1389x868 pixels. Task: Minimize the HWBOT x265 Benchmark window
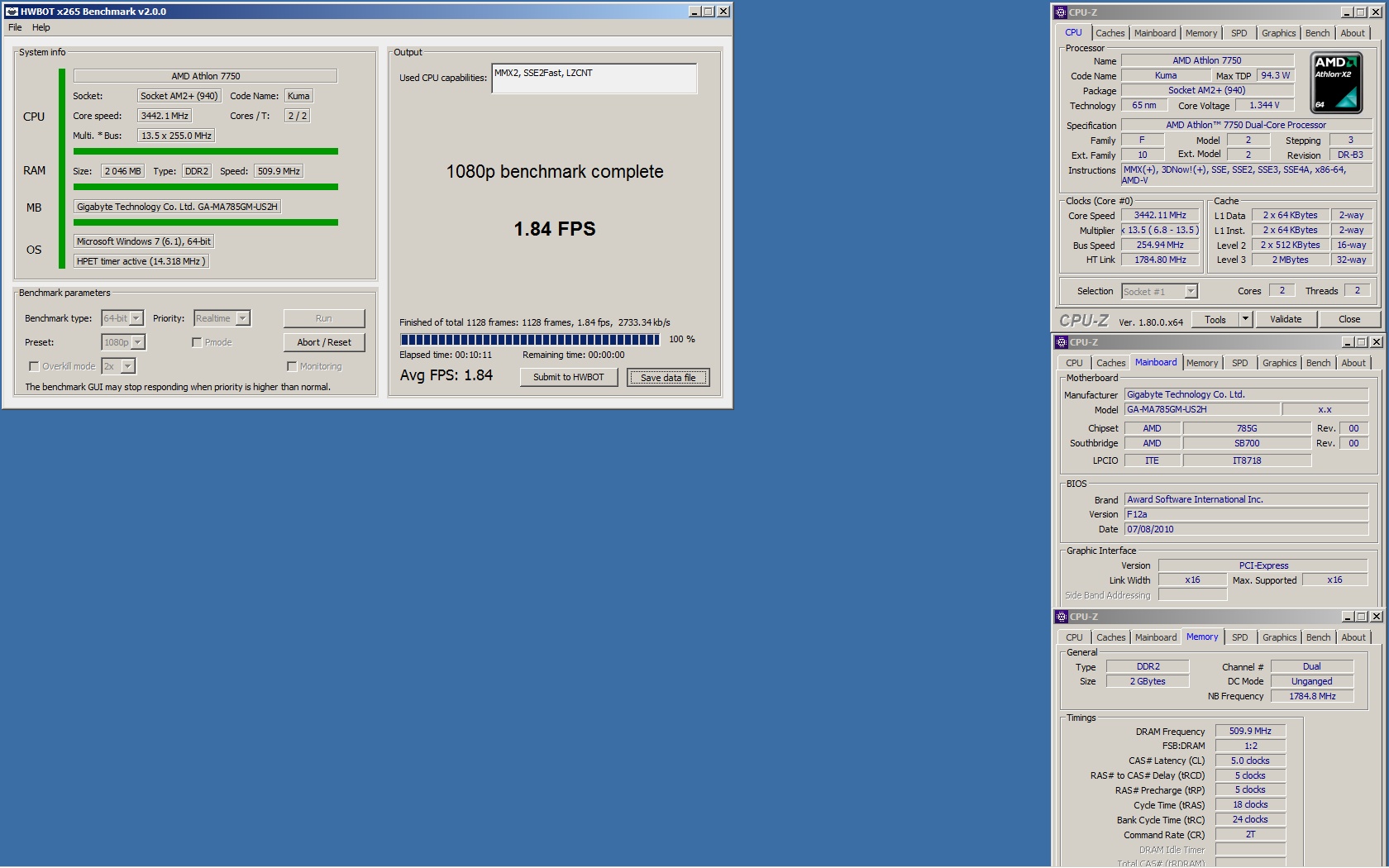click(x=694, y=12)
